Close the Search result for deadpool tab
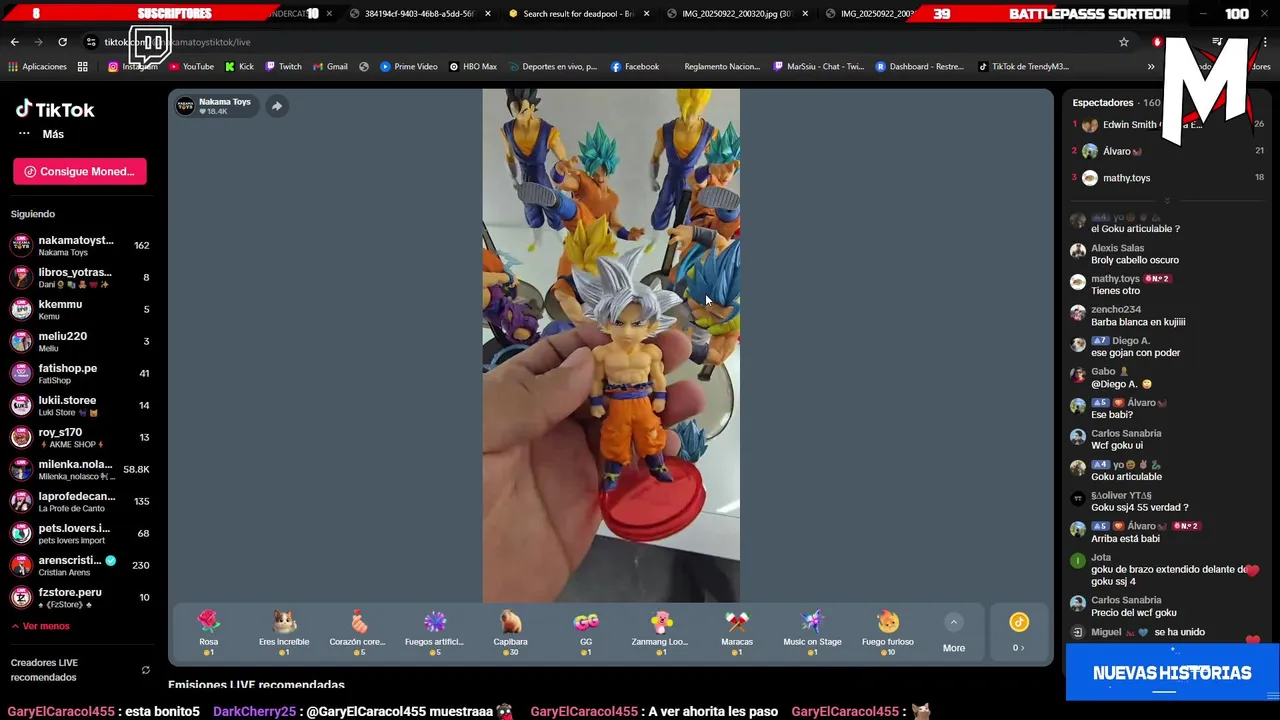The height and width of the screenshot is (720, 1280). [x=647, y=14]
